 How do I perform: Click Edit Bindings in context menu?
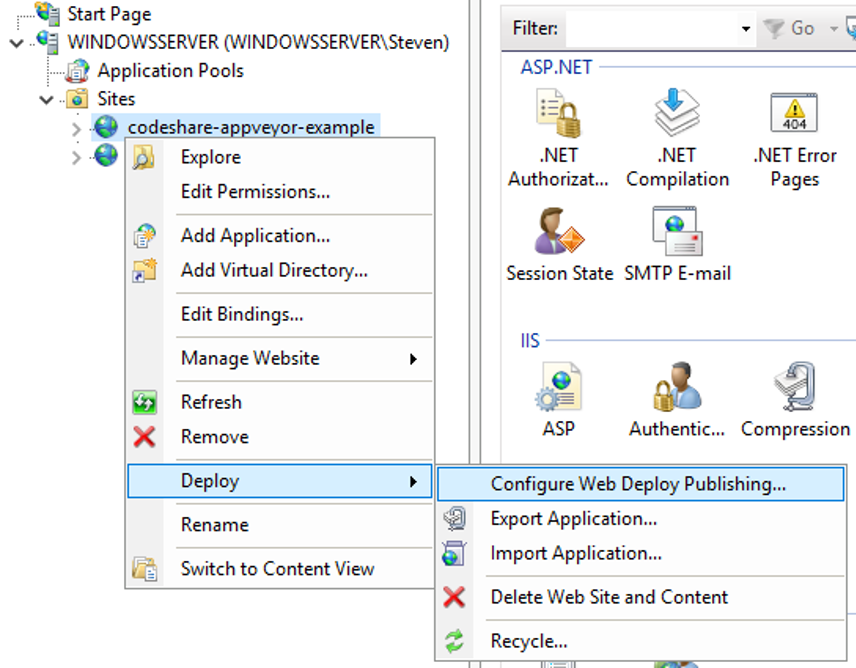242,314
